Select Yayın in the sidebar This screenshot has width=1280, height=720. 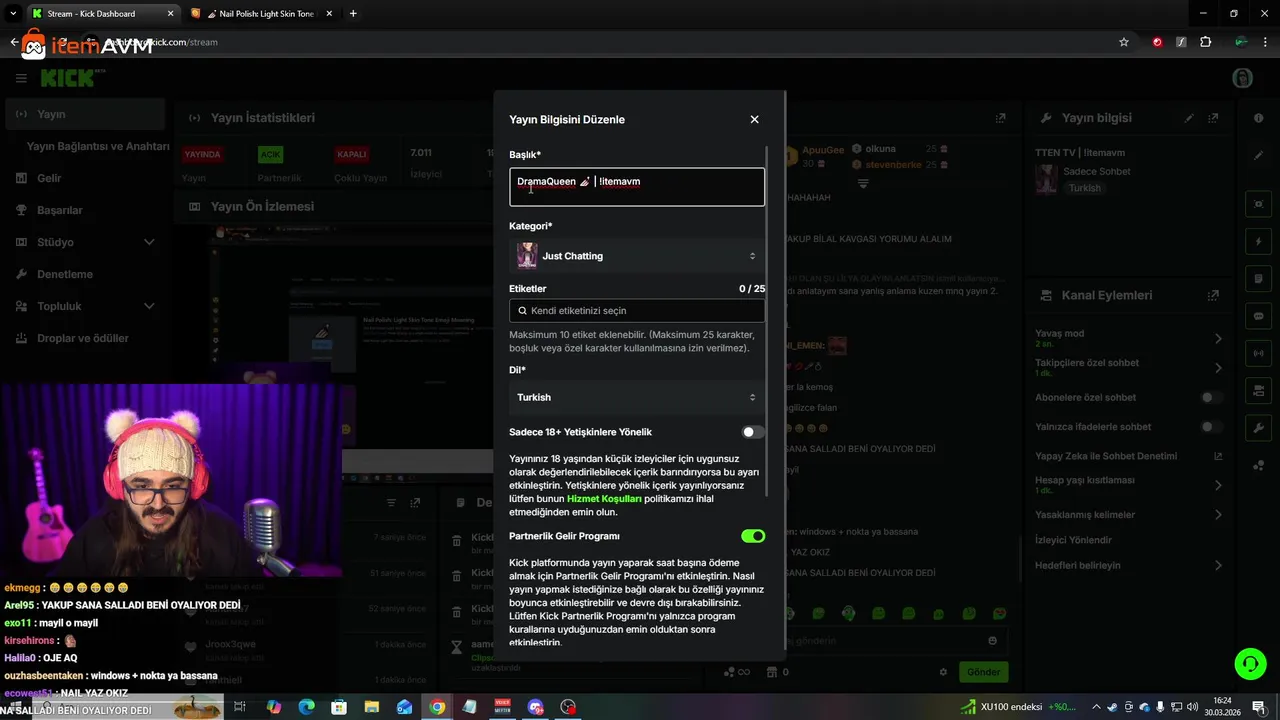(87, 114)
